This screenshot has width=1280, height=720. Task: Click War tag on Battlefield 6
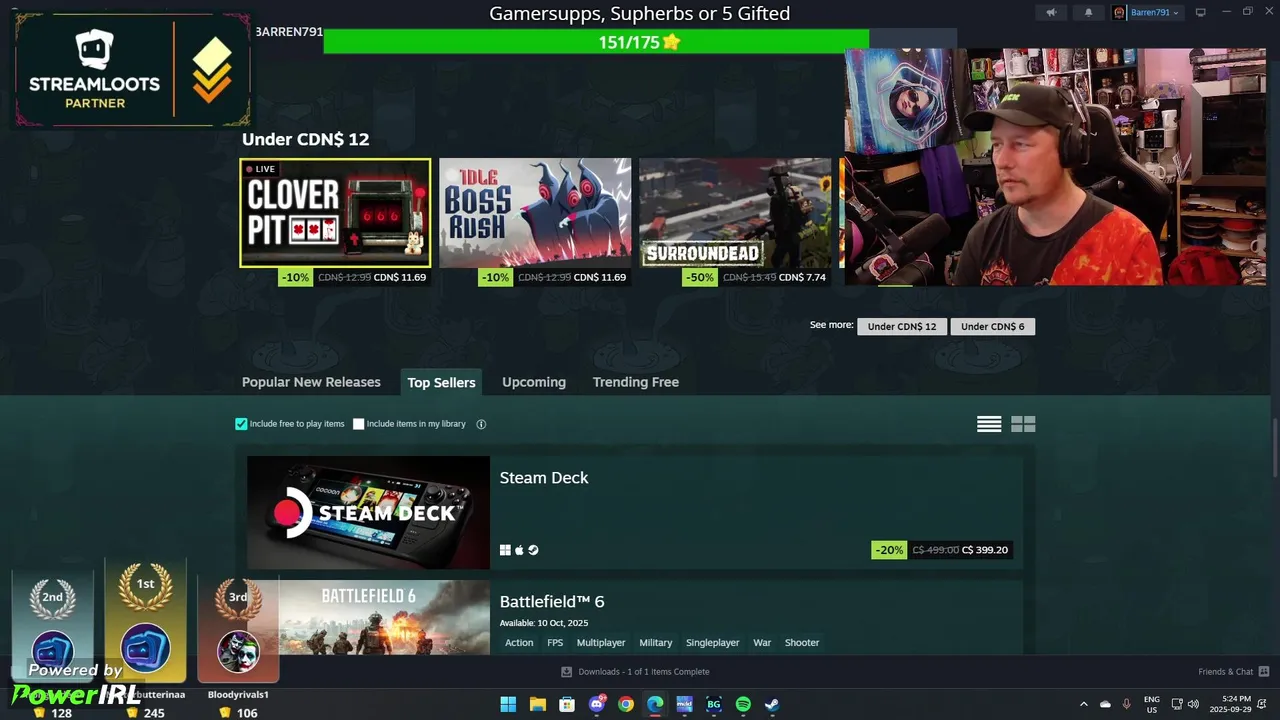[762, 643]
